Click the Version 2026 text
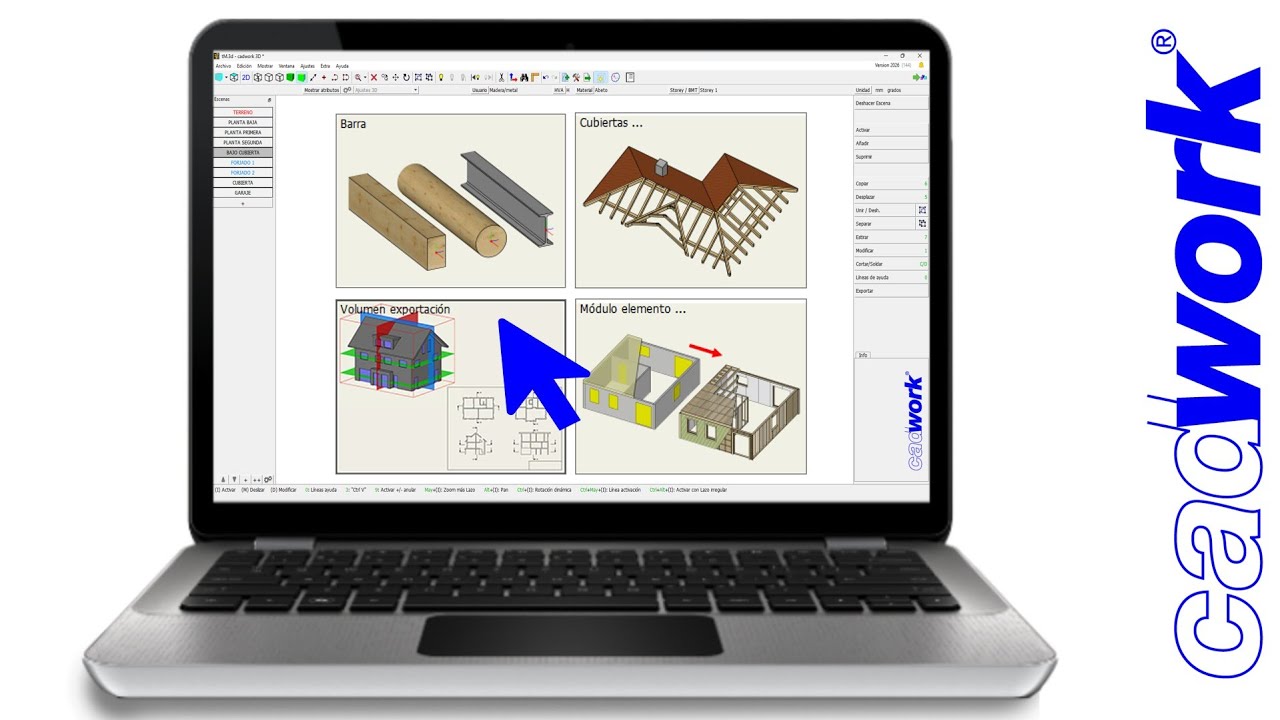This screenshot has width=1280, height=720. [x=888, y=65]
